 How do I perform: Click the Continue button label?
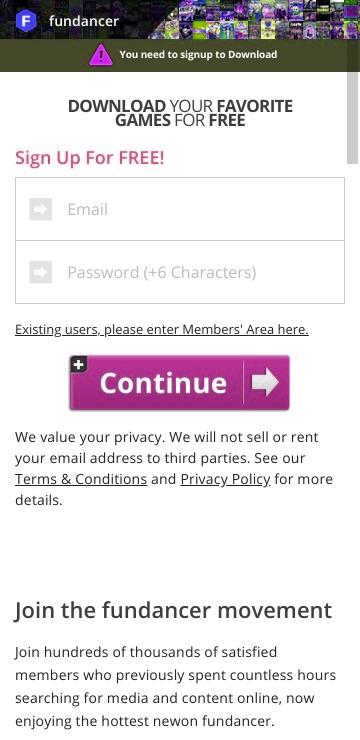(x=163, y=383)
